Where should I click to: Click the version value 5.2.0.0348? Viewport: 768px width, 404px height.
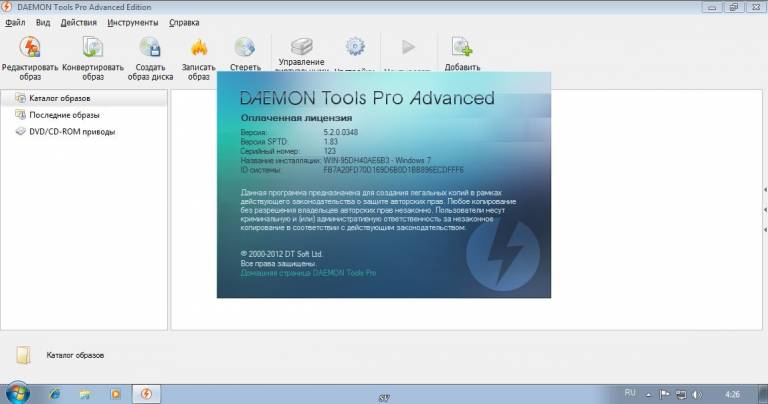pos(340,132)
